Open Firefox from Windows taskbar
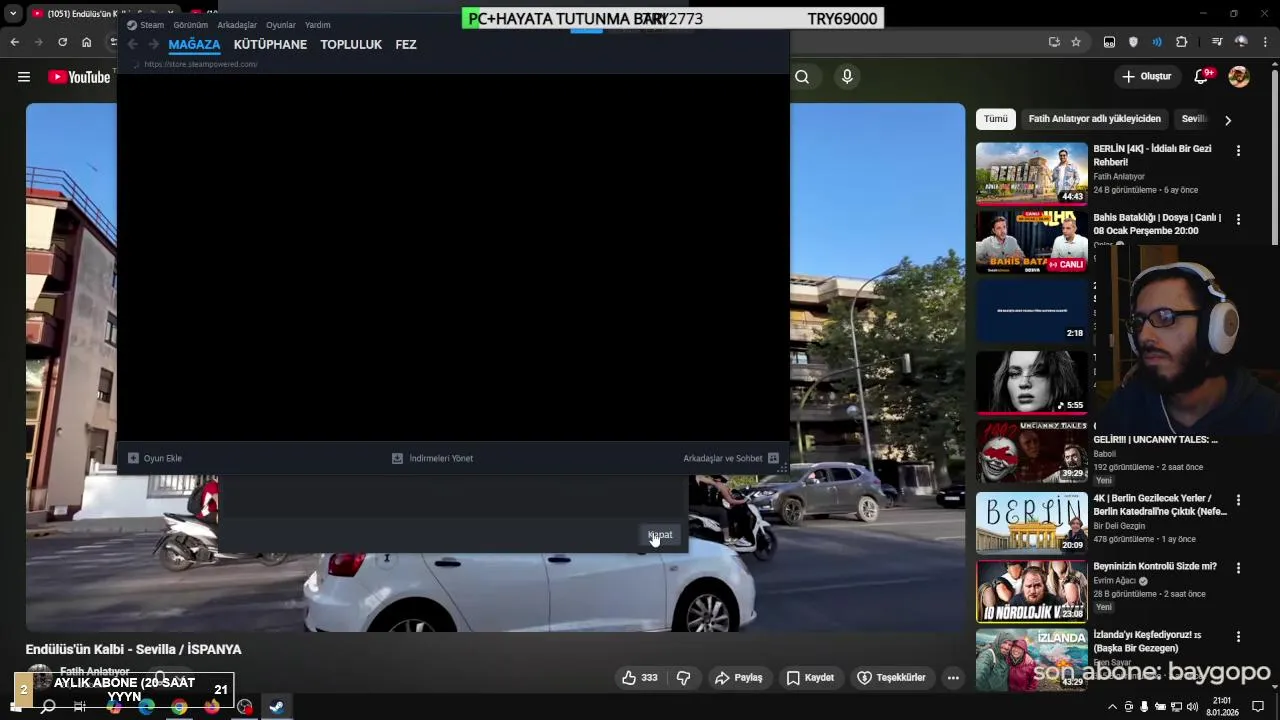1280x720 pixels. (212, 707)
